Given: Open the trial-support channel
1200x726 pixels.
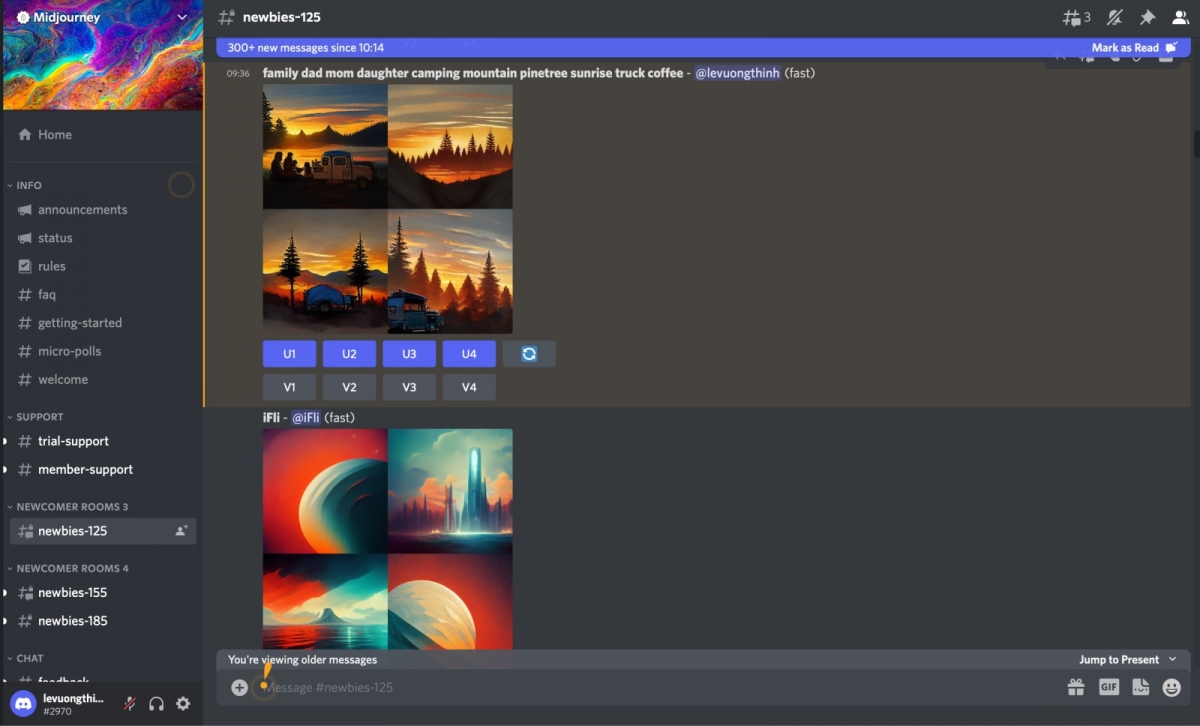Looking at the screenshot, I should tap(102, 441).
